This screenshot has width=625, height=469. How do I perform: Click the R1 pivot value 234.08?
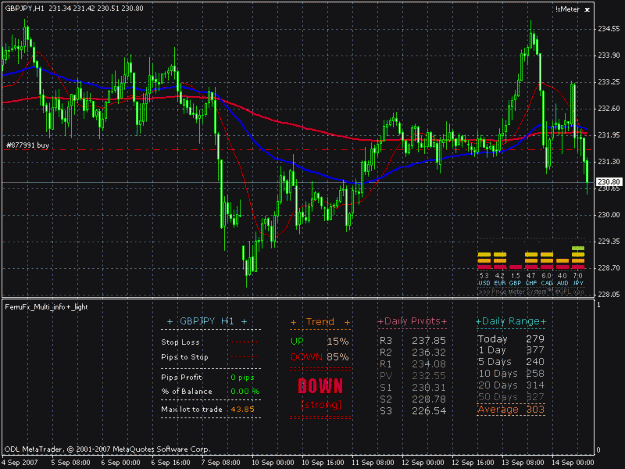428,364
